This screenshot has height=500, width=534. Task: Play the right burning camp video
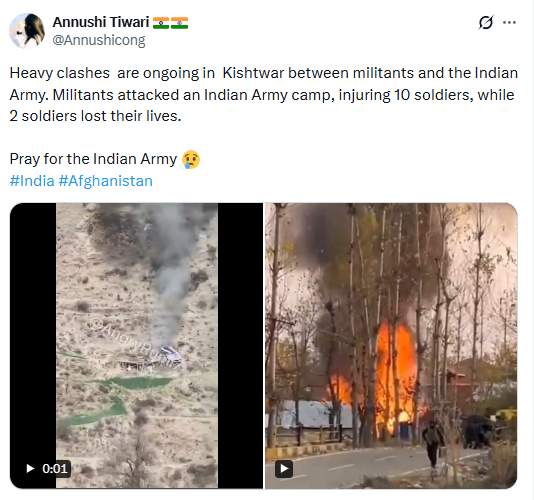[x=284, y=469]
